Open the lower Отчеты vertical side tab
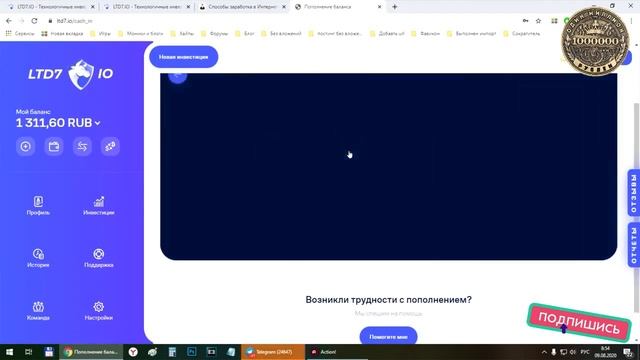Image resolution: width=640 pixels, height=360 pixels. [x=633, y=245]
